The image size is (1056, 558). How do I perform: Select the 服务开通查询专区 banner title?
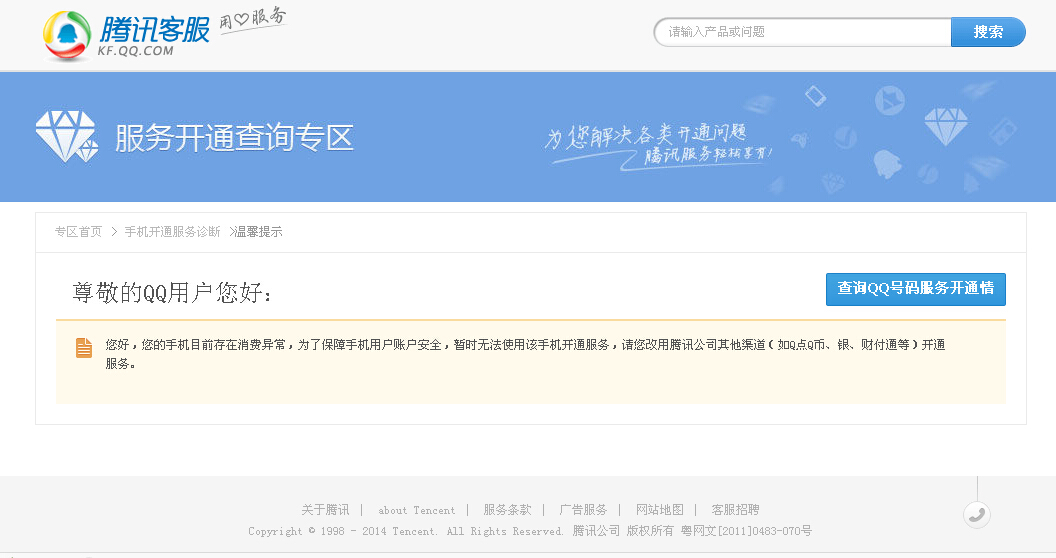pos(234,138)
